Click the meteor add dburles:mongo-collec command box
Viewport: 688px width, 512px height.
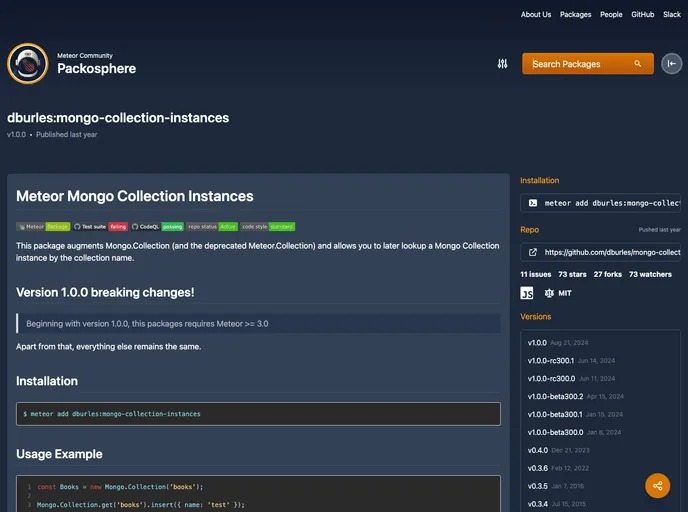point(600,203)
